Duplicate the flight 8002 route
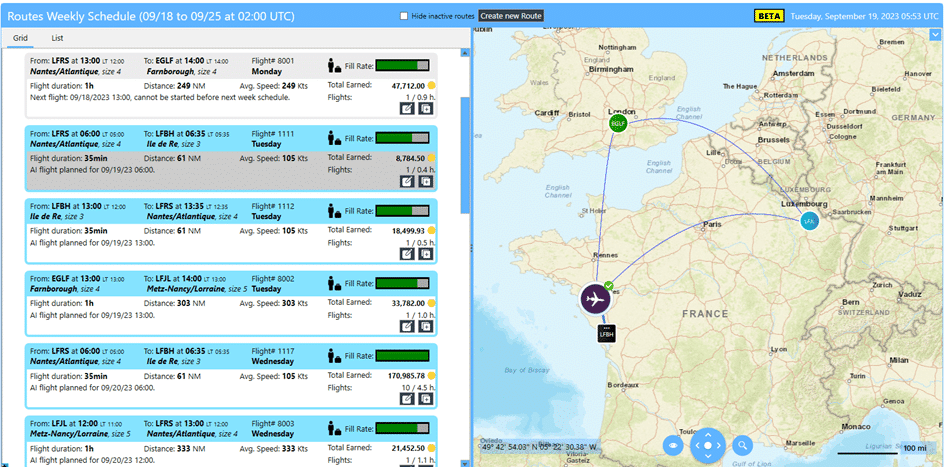The image size is (945, 467). pyautogui.click(x=425, y=326)
